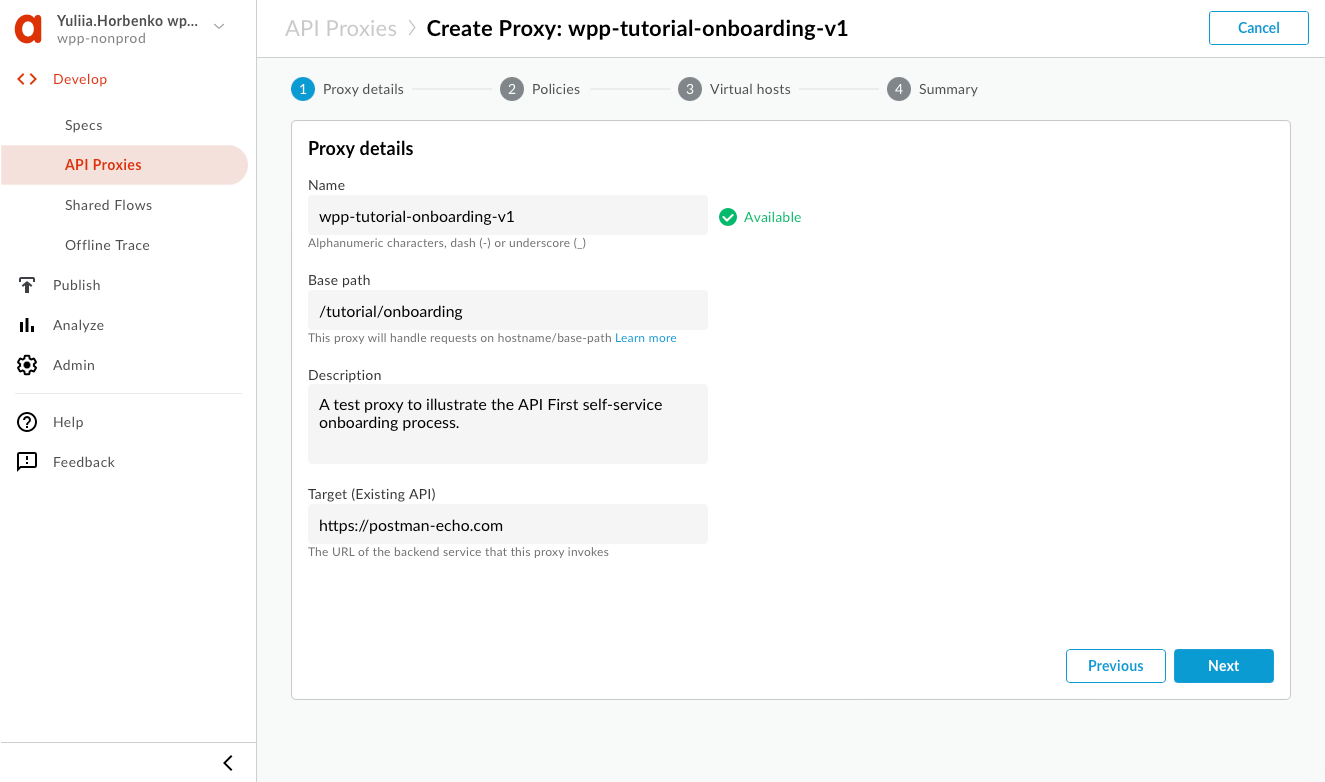Open the Learn more link
The image size is (1325, 782).
click(x=646, y=338)
